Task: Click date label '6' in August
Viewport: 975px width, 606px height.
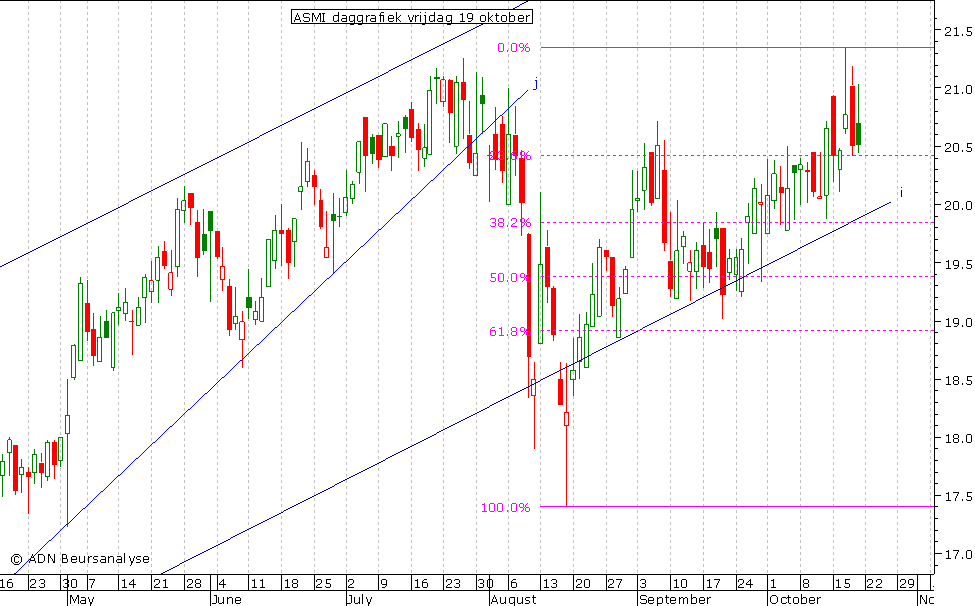Action: 514,584
